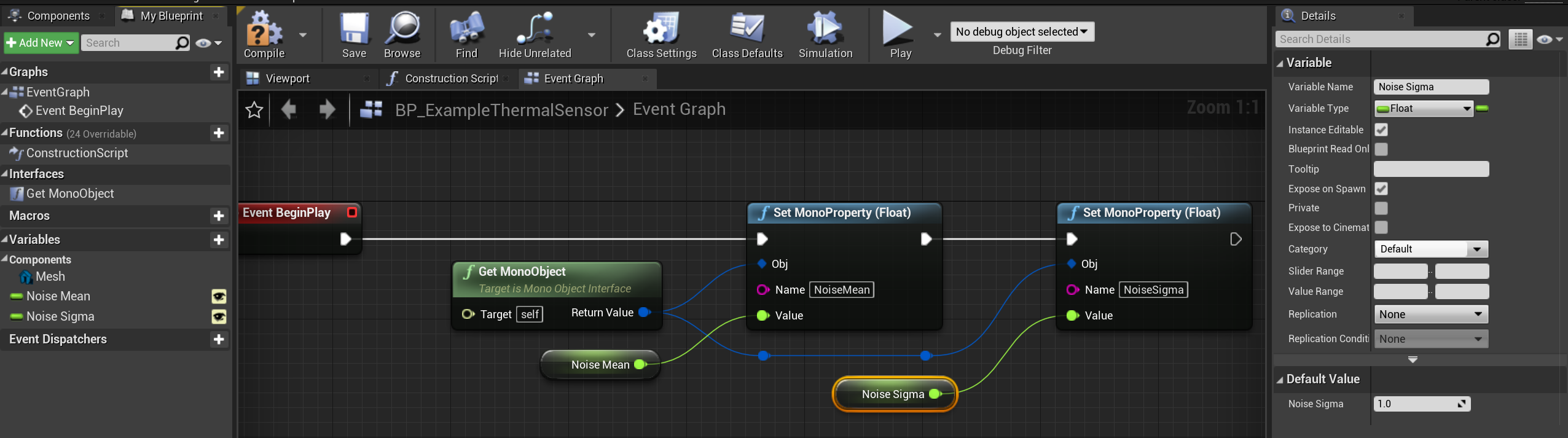This screenshot has height=438, width=1568.
Task: Navigate back in graph history
Action: (289, 110)
